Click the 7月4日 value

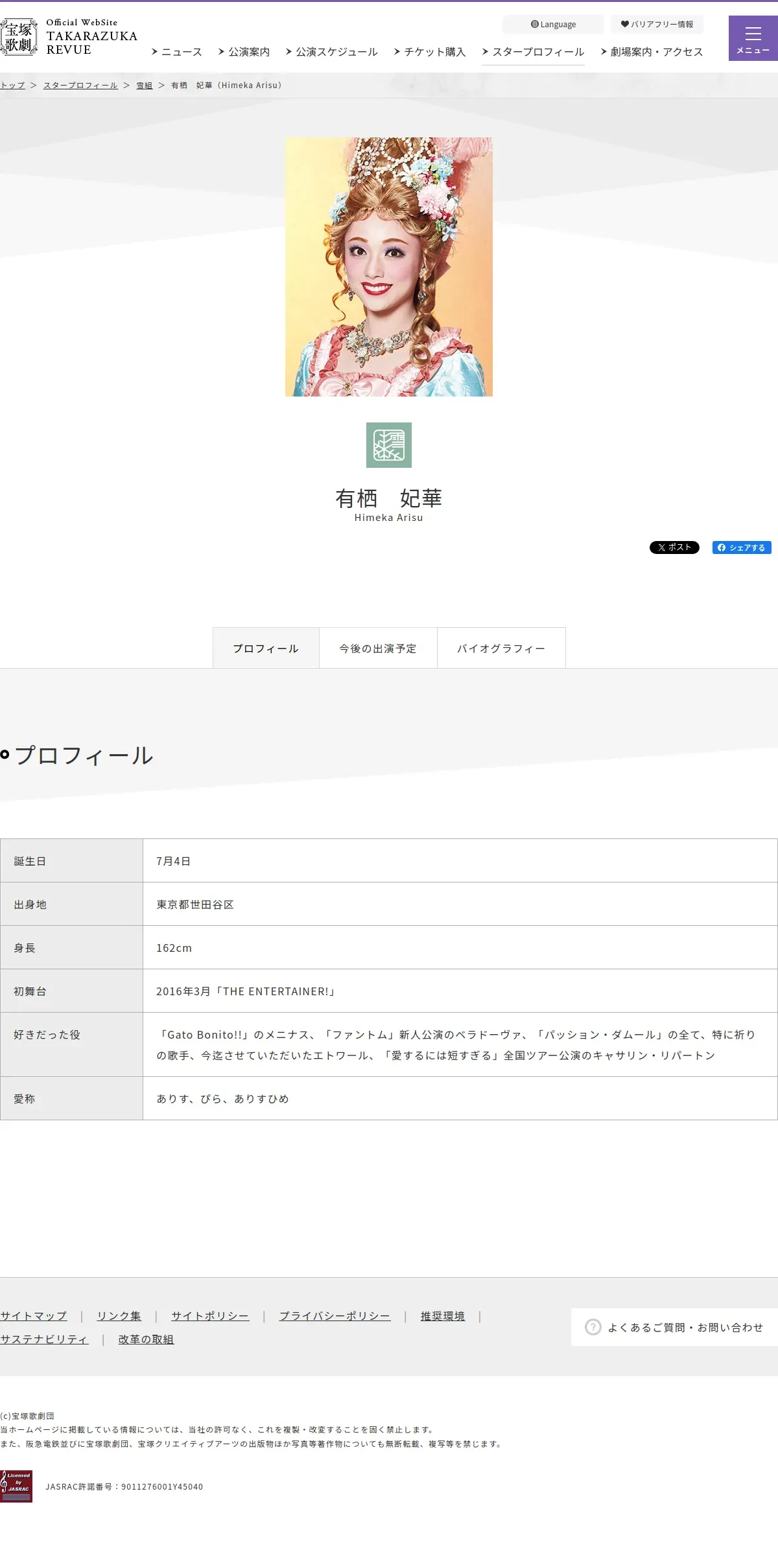173,861
